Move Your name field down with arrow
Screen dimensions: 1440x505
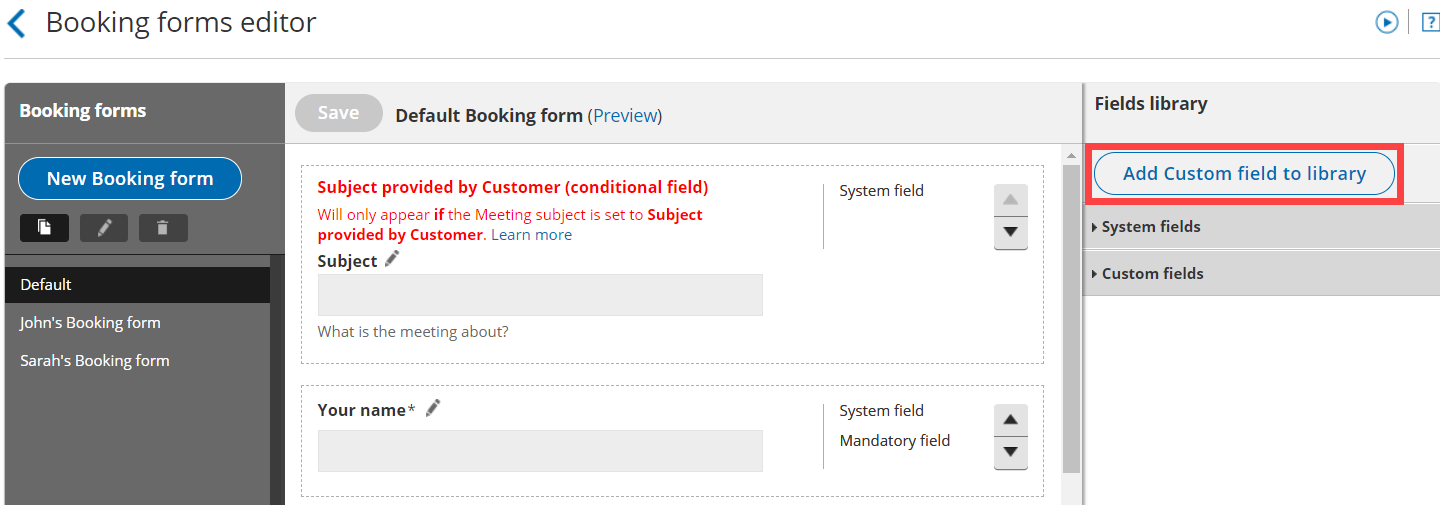pyautogui.click(x=1010, y=452)
